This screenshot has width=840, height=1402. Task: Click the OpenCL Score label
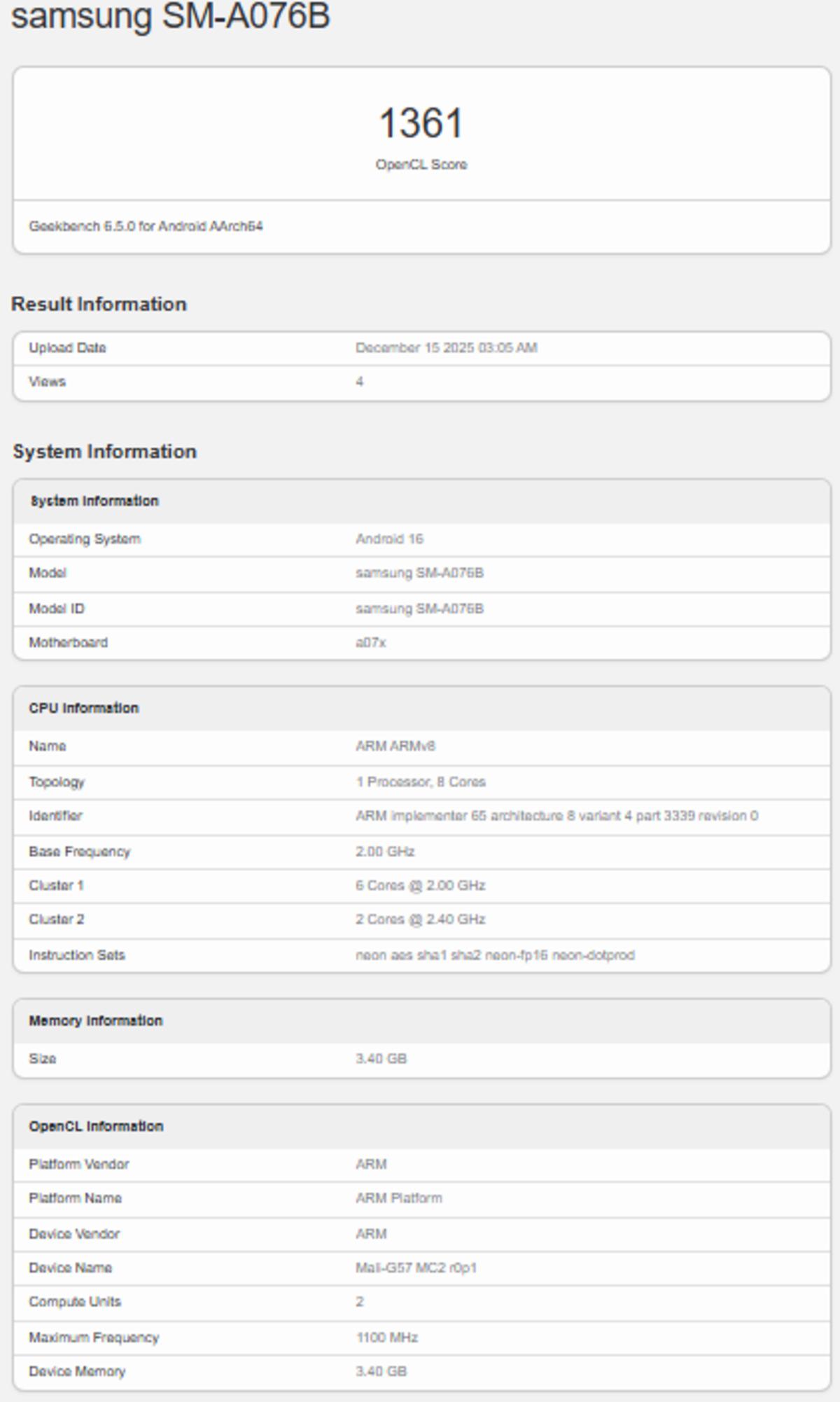click(x=421, y=165)
